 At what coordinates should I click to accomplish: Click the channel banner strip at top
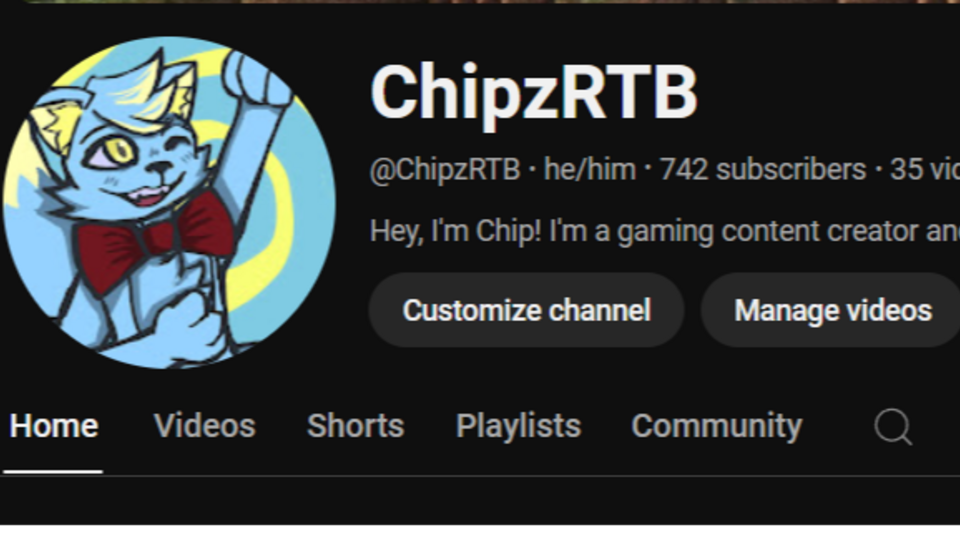pyautogui.click(x=480, y=2)
